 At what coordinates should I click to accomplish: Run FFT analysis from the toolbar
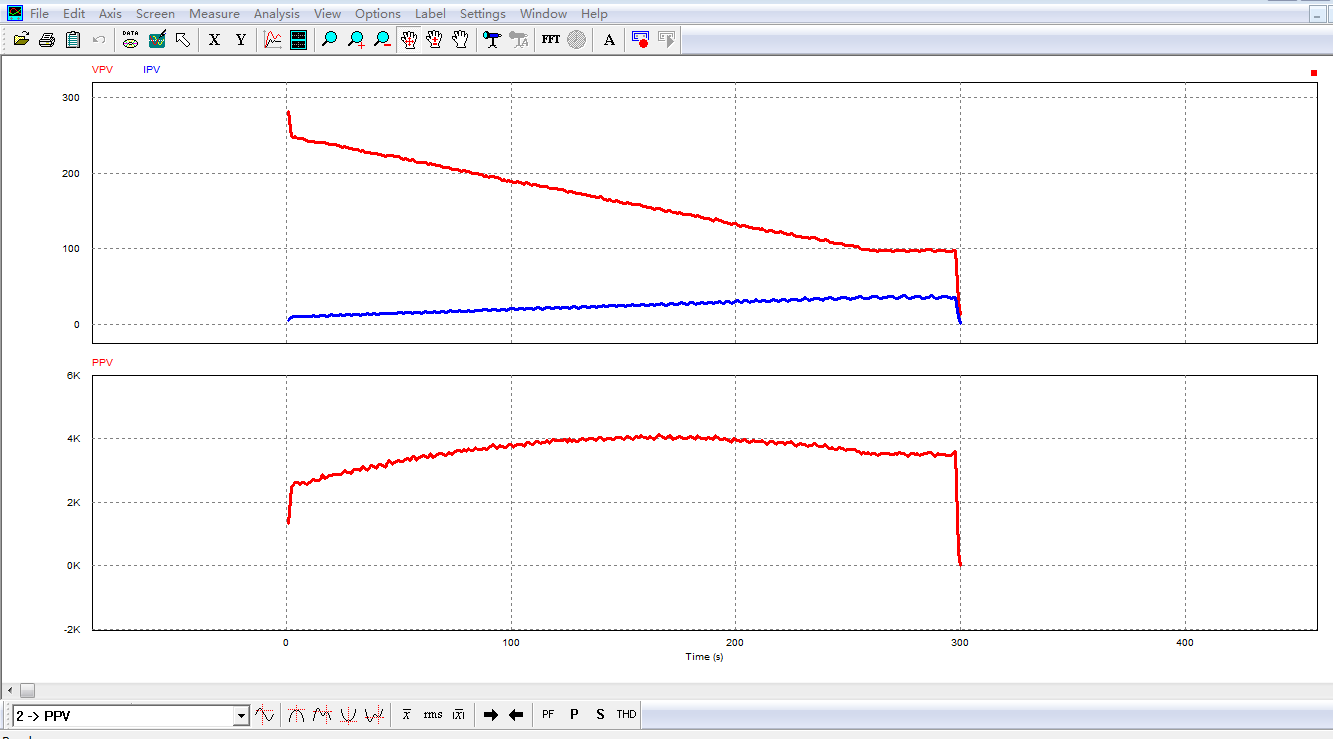tap(551, 40)
